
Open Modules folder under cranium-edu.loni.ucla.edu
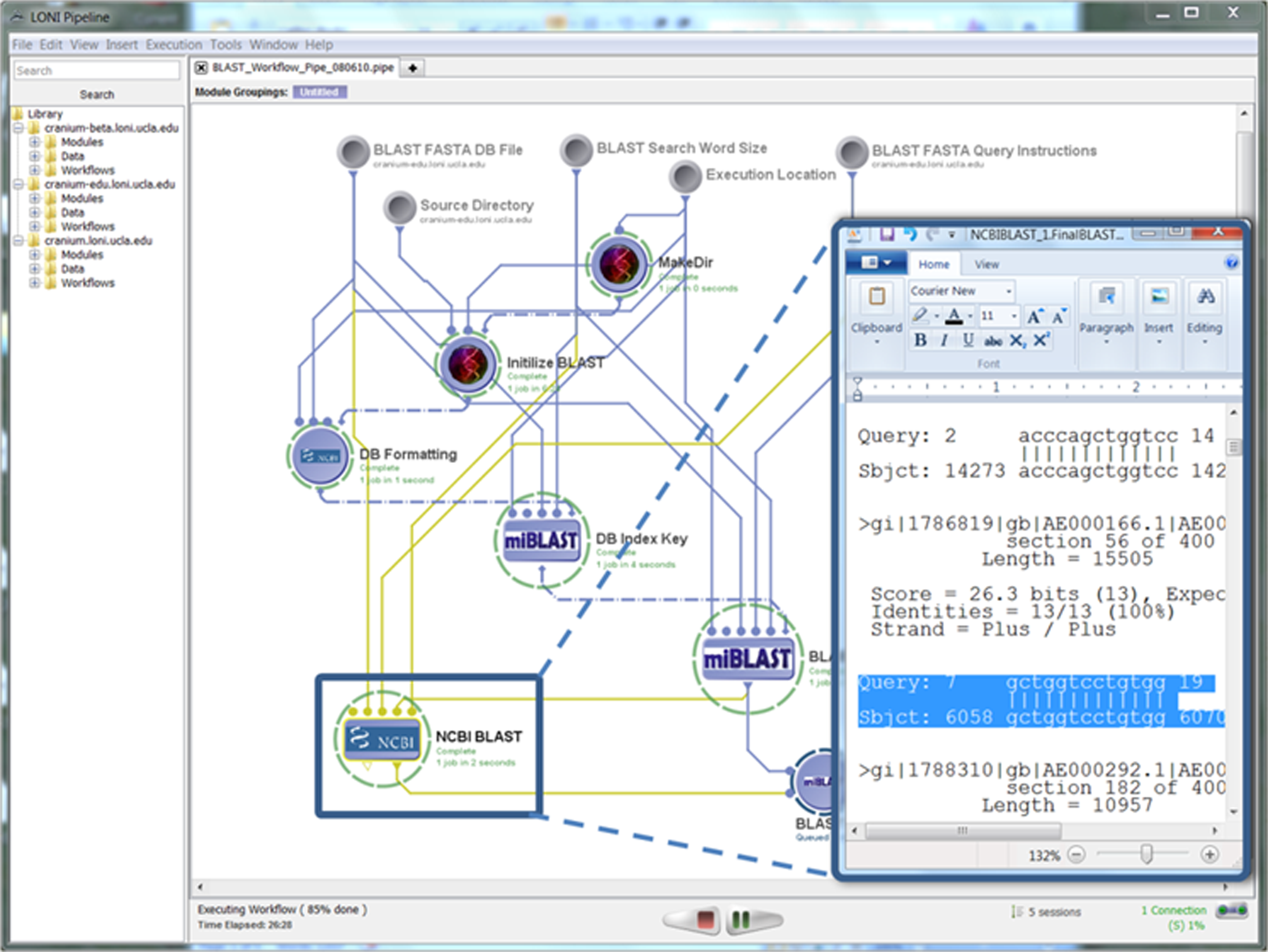(x=82, y=198)
